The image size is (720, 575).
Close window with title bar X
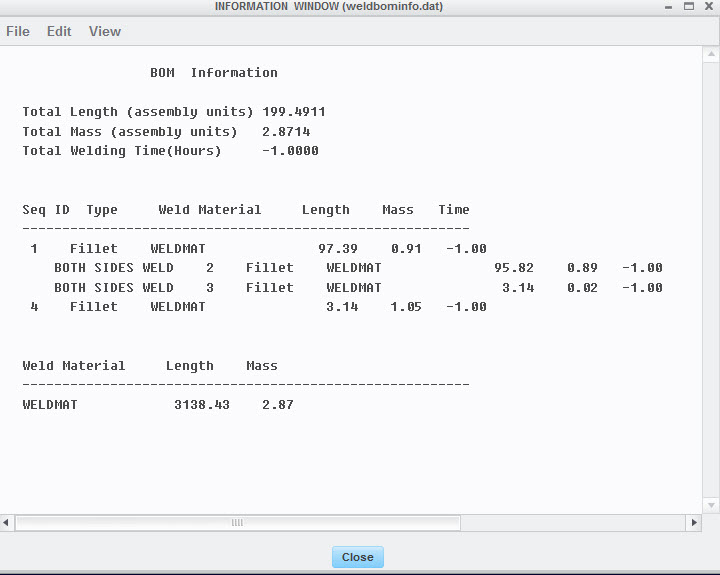[709, 6]
